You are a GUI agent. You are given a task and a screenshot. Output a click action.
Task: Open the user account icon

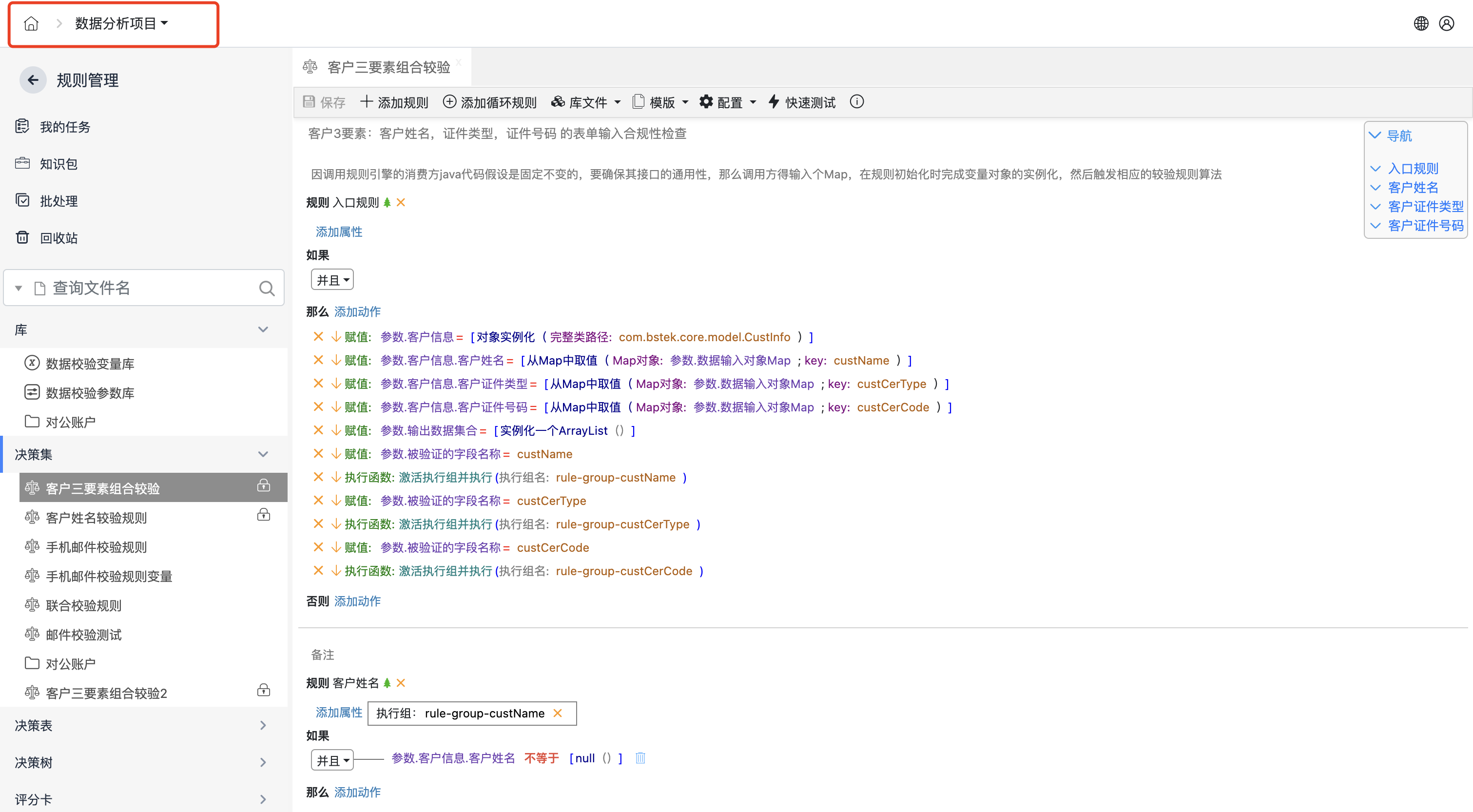[1447, 23]
